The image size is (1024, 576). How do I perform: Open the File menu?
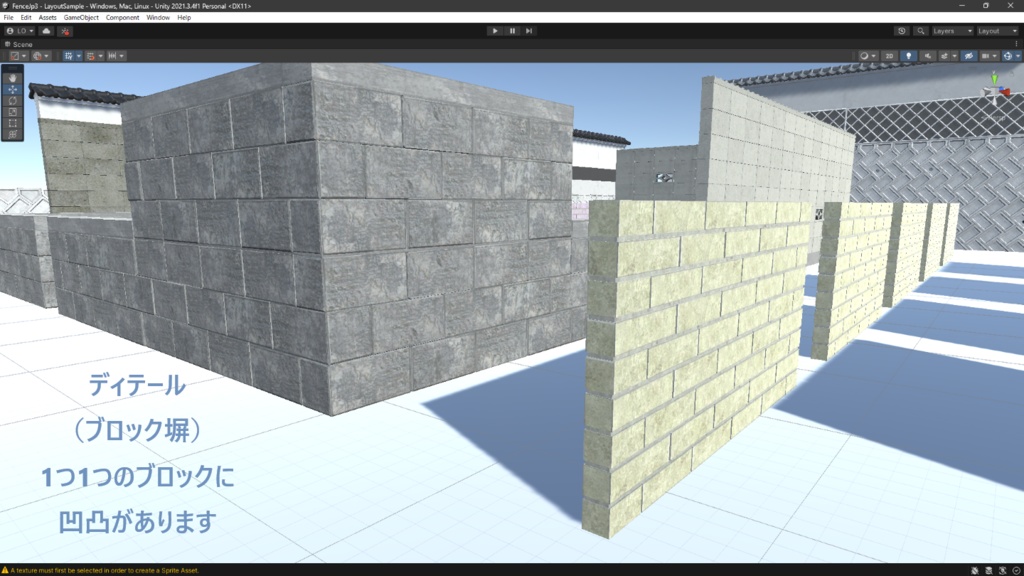click(8, 18)
